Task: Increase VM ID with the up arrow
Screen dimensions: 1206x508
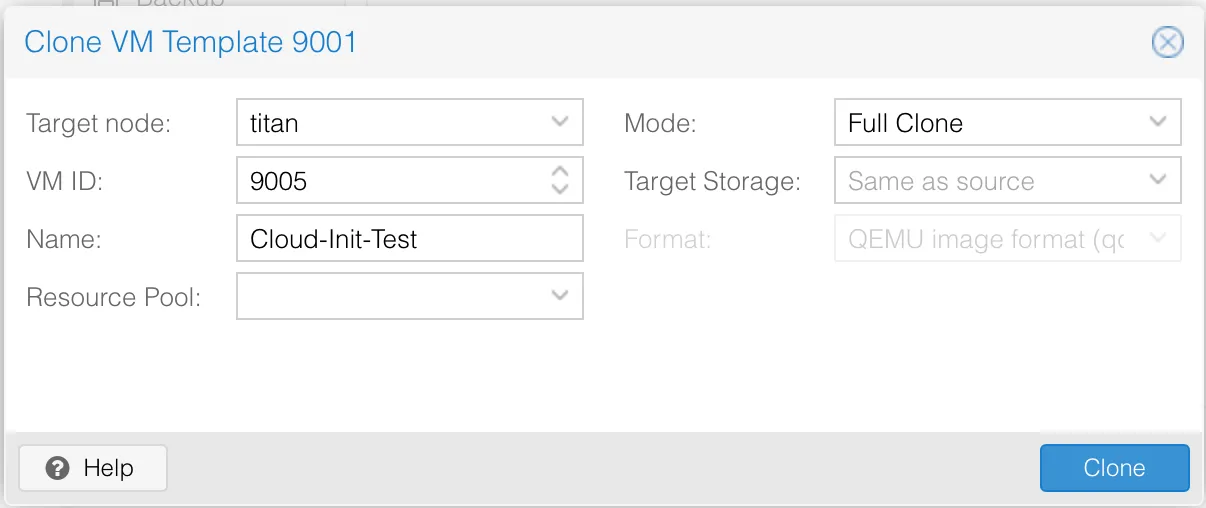Action: (560, 171)
